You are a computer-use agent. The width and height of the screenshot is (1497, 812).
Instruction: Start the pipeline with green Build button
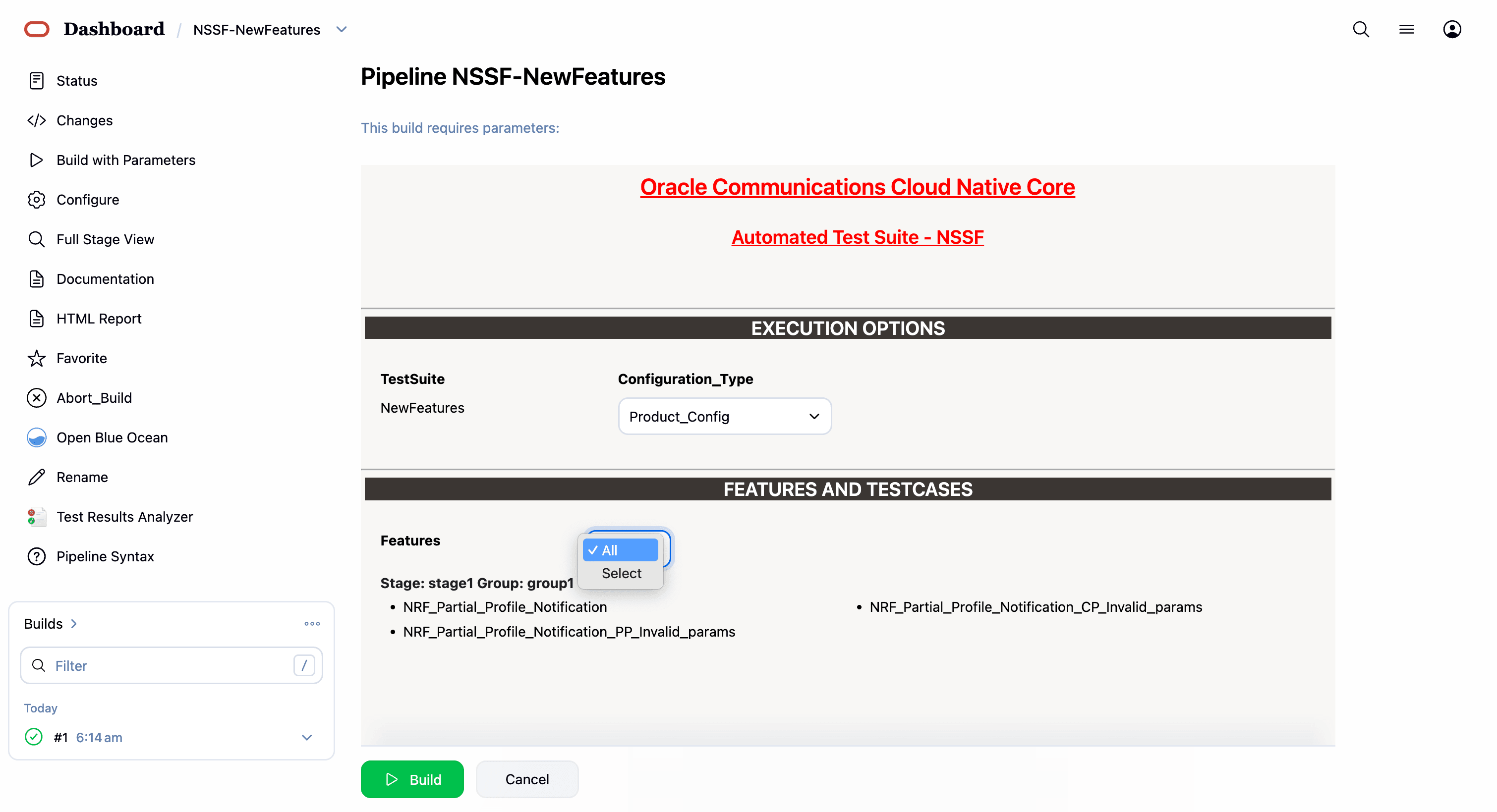click(412, 779)
